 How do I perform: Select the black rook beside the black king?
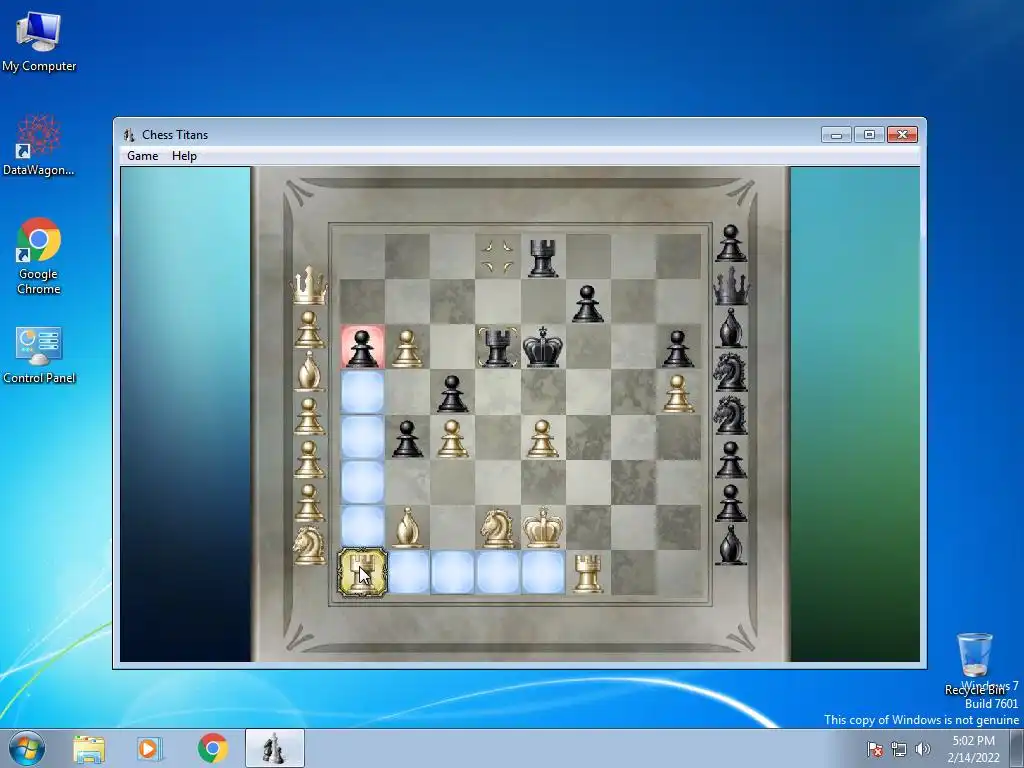(498, 347)
